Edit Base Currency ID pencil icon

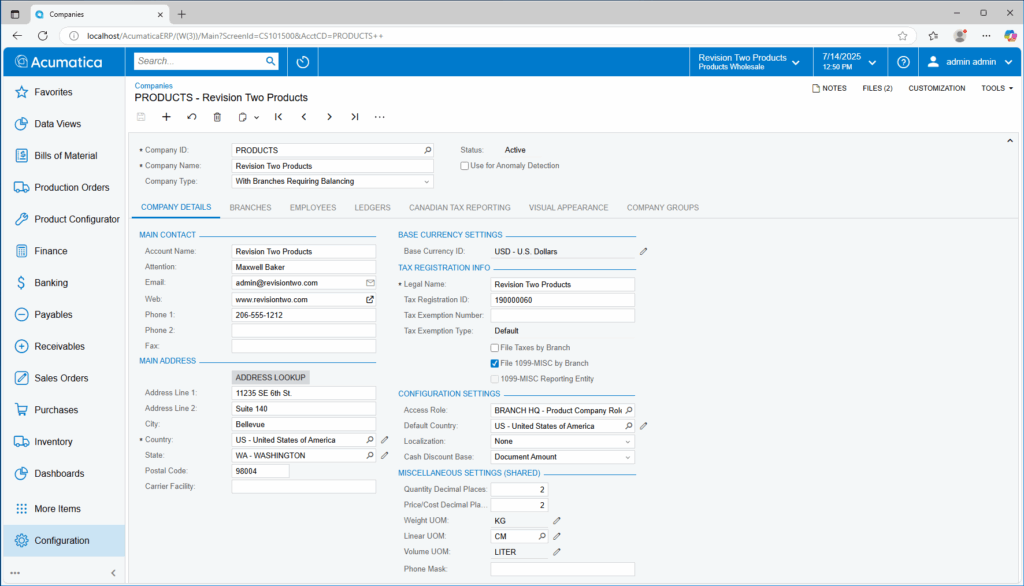click(643, 252)
